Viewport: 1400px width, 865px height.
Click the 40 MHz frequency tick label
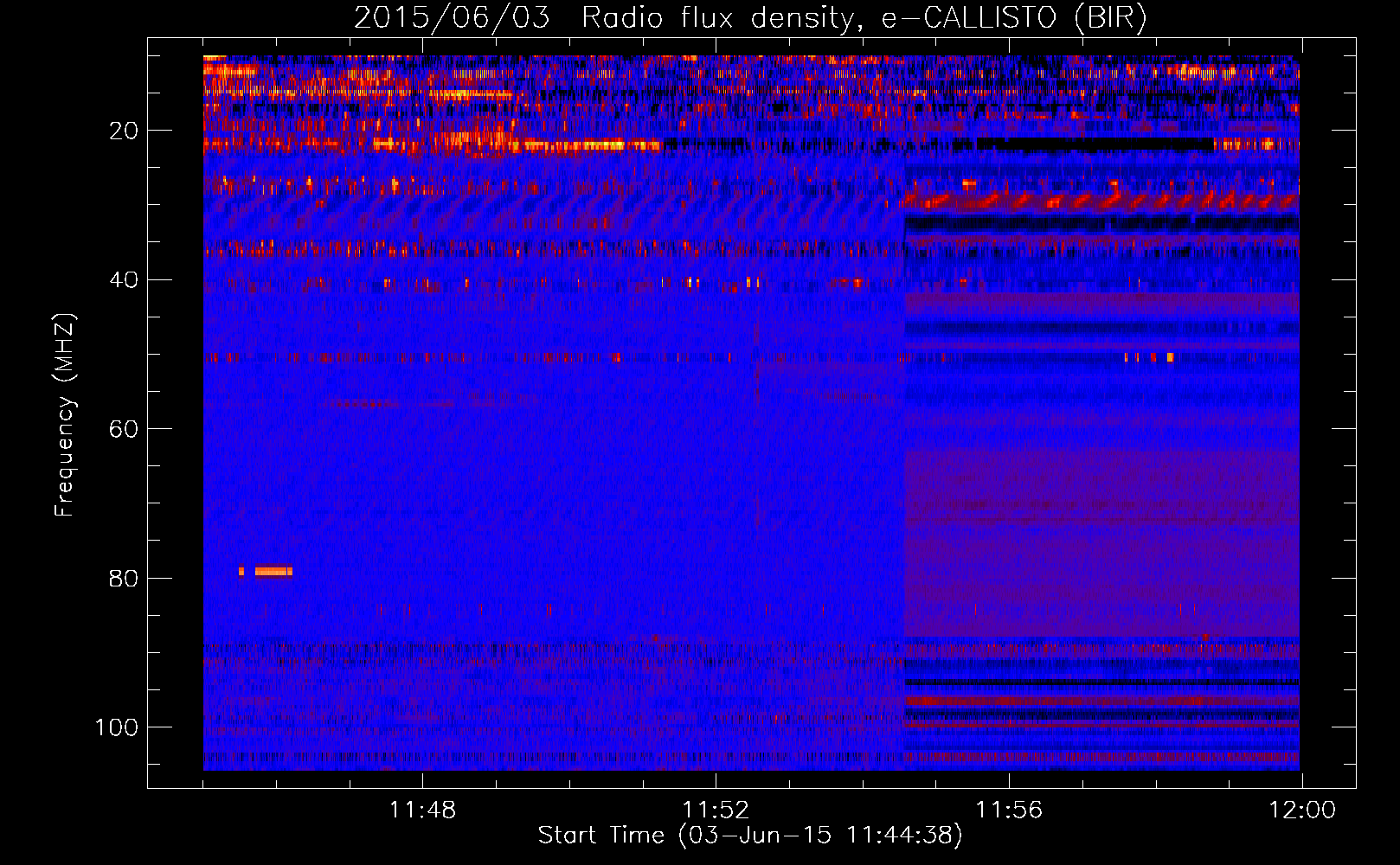pos(124,280)
